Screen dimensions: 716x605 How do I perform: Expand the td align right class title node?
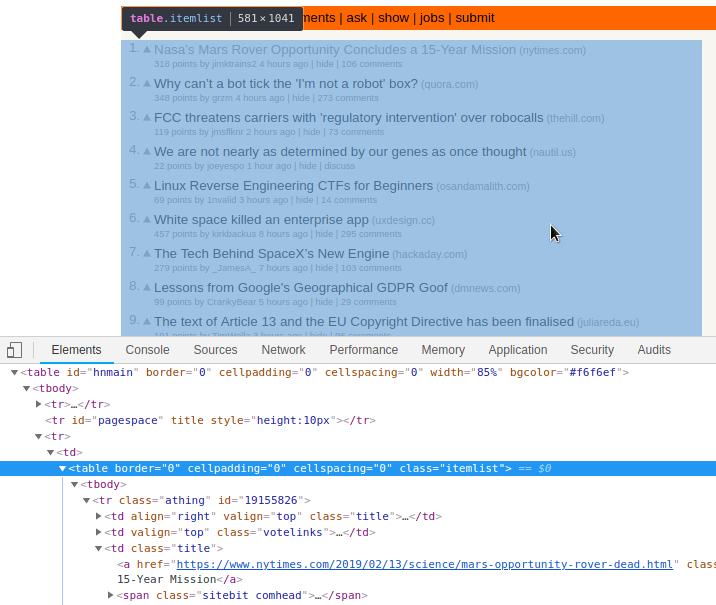click(98, 516)
